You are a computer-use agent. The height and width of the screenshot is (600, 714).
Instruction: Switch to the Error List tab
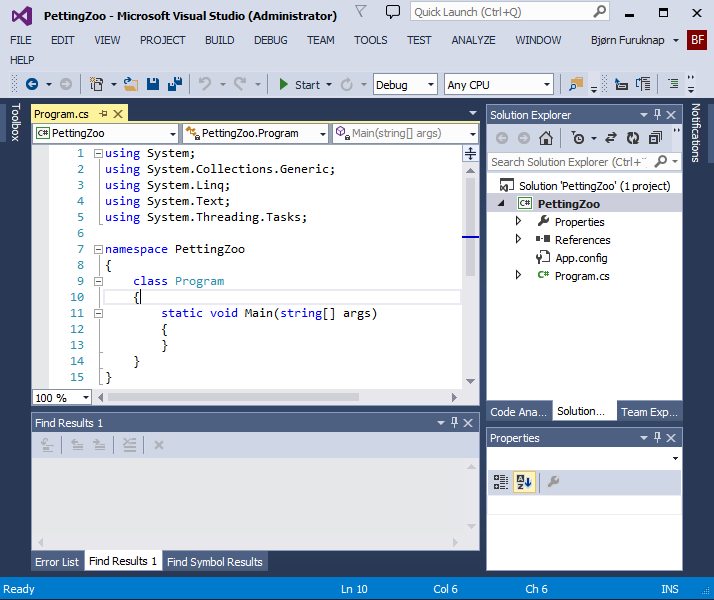pos(57,562)
